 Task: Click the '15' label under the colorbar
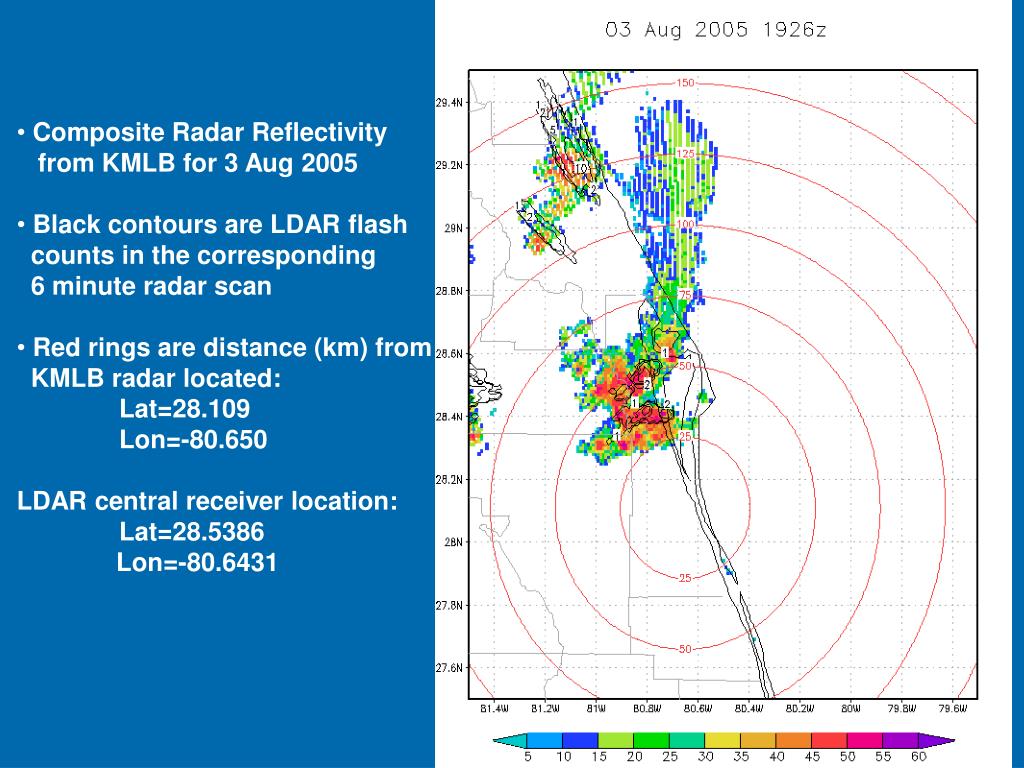click(599, 756)
